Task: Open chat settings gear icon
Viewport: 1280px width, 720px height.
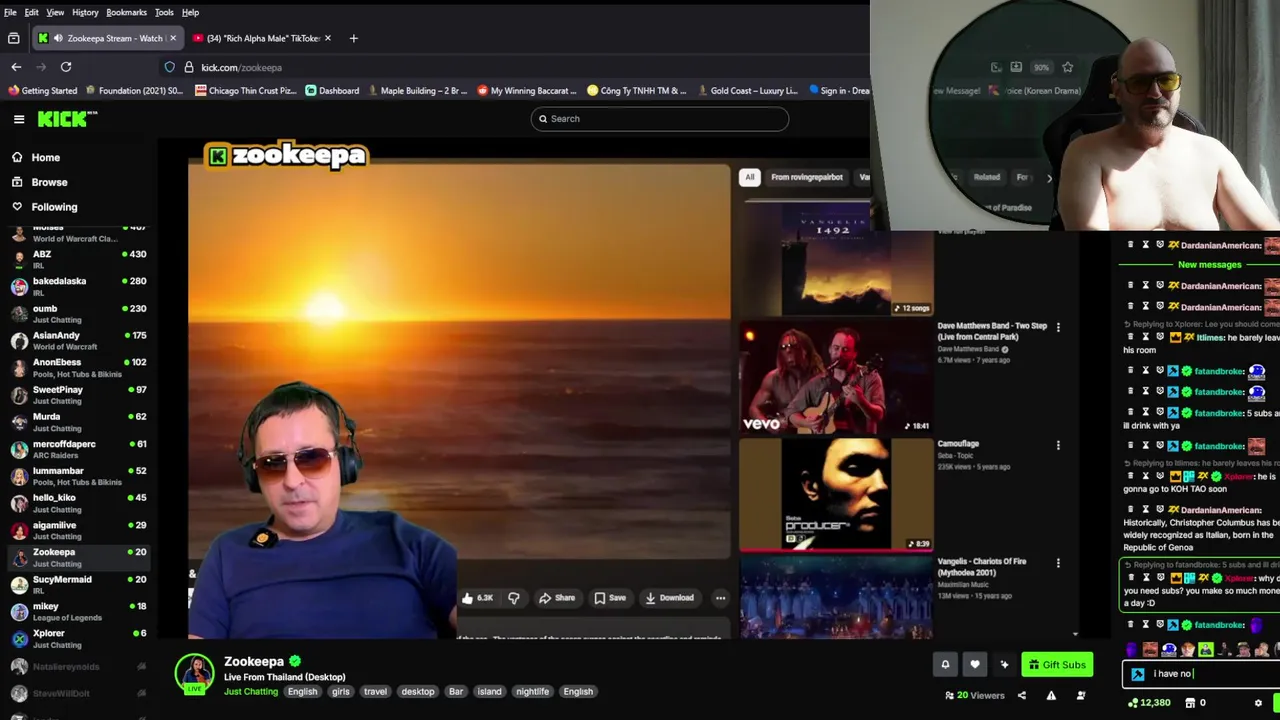Action: pos(1258,703)
